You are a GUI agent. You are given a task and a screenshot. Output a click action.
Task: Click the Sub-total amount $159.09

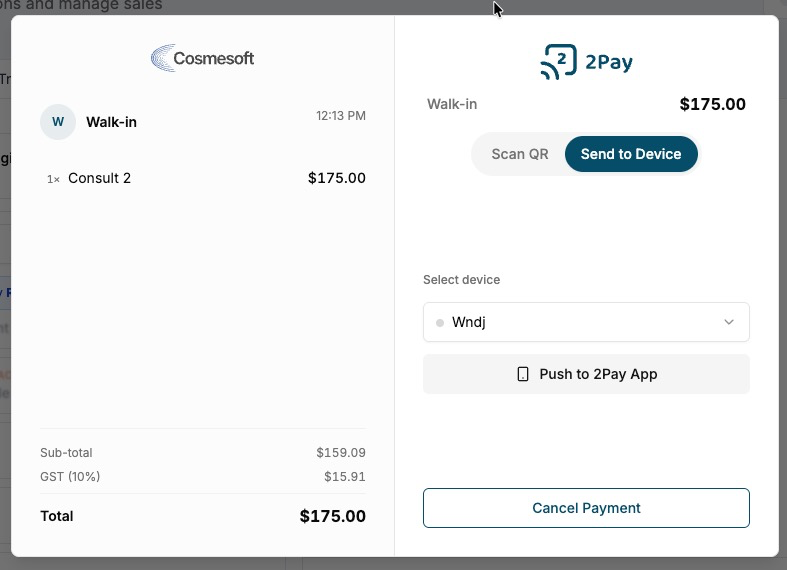(x=341, y=453)
